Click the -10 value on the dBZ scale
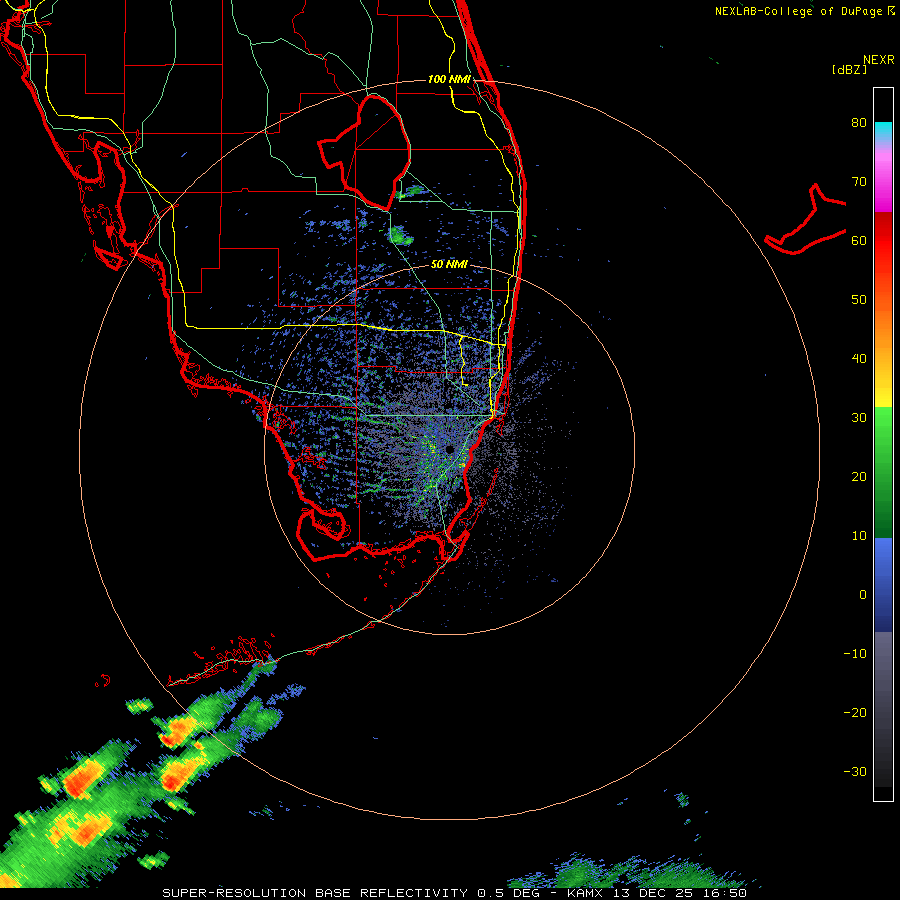The height and width of the screenshot is (900, 900). click(855, 654)
